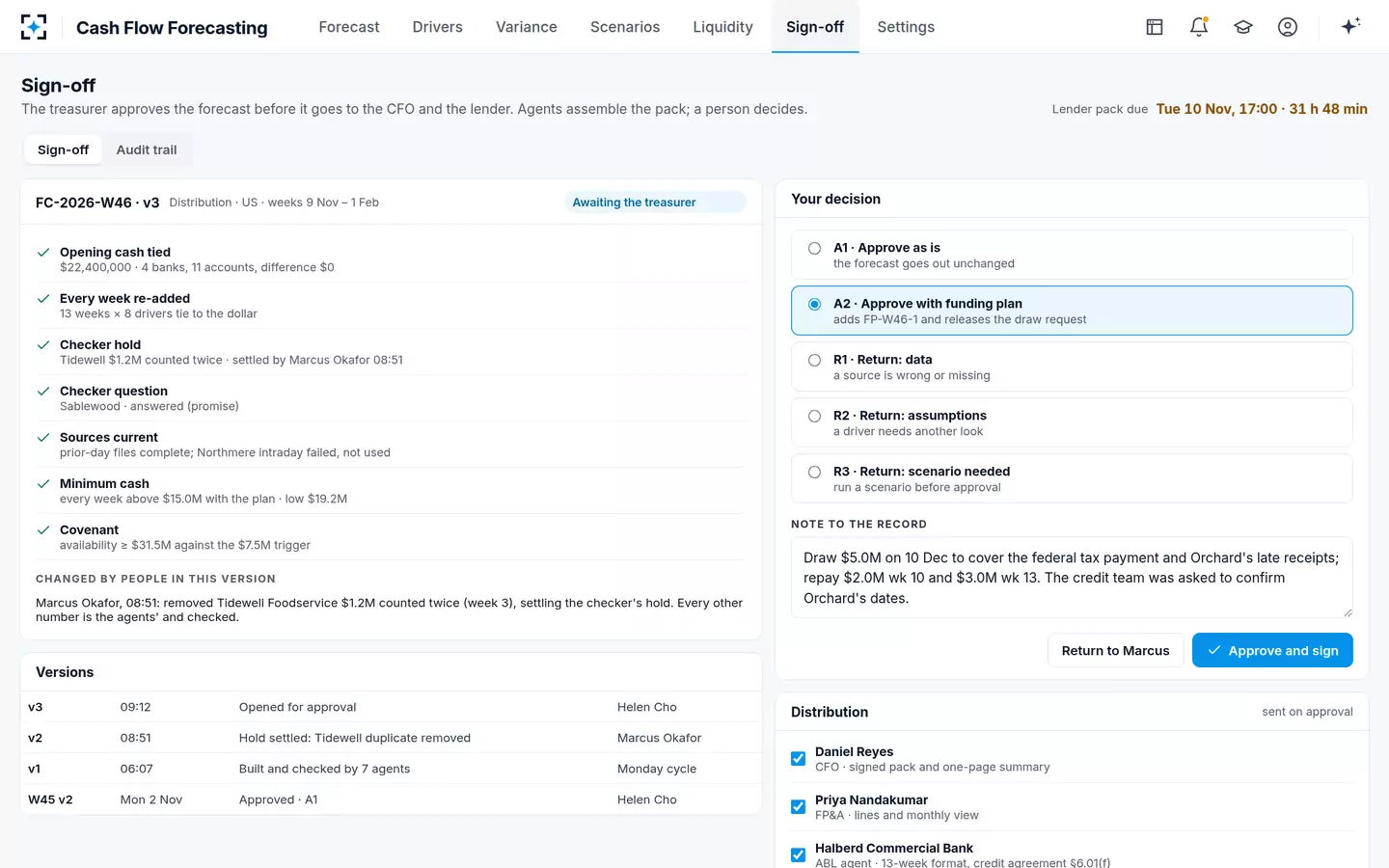Screen dimensions: 1389x868
Task: Open the user profile icon
Action: tap(1288, 27)
